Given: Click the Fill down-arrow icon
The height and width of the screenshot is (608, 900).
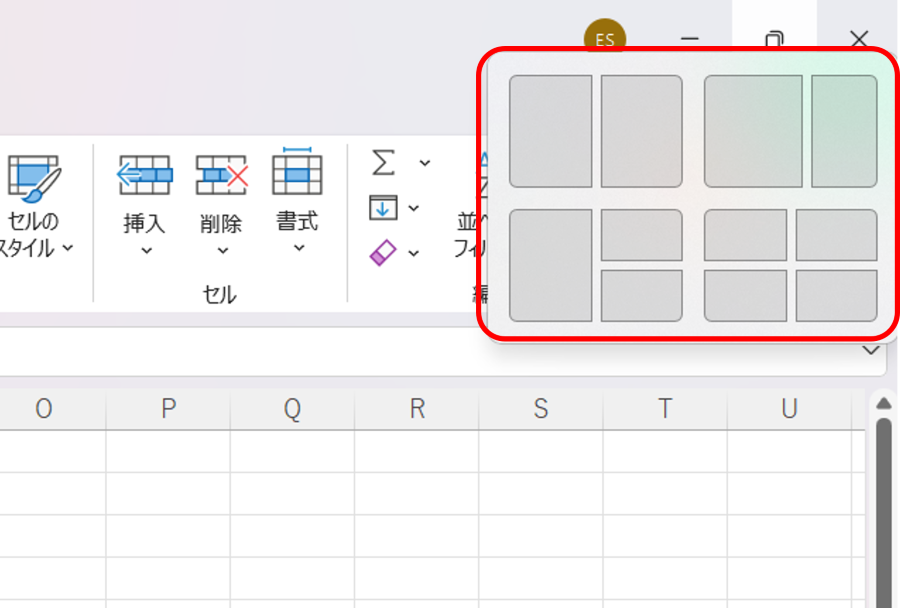Looking at the screenshot, I should pyautogui.click(x=383, y=208).
